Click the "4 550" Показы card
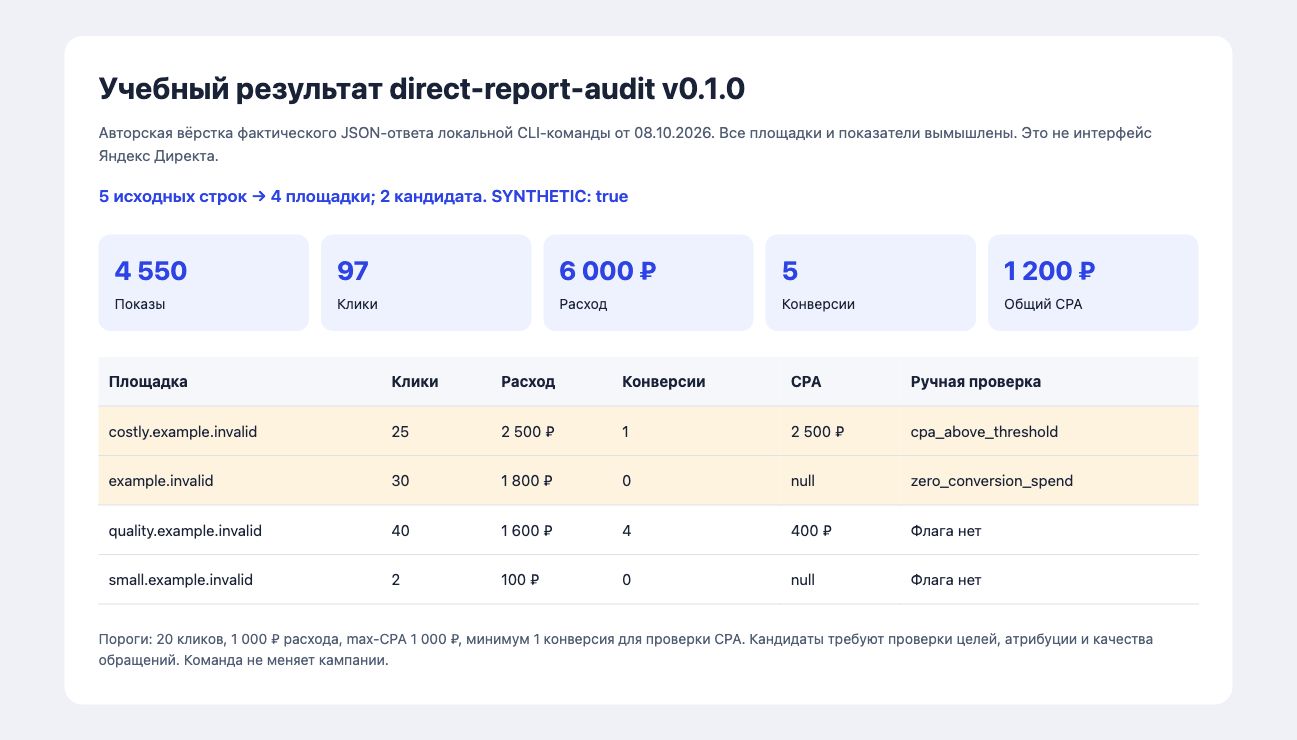 203,283
